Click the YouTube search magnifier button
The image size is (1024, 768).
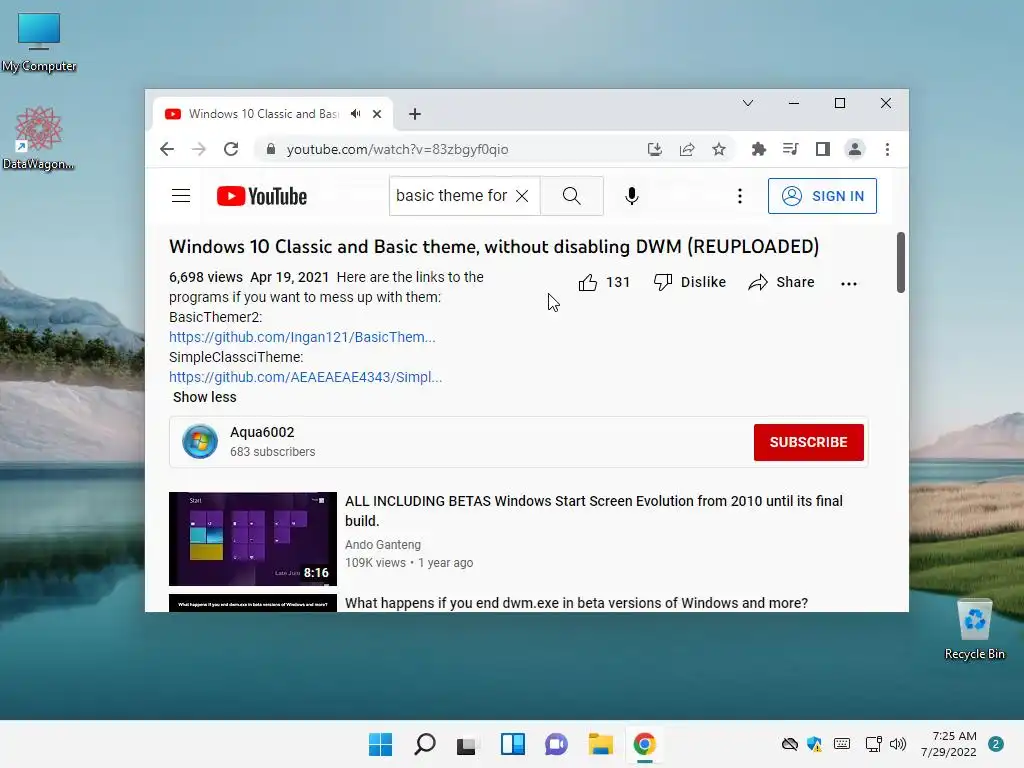[571, 196]
